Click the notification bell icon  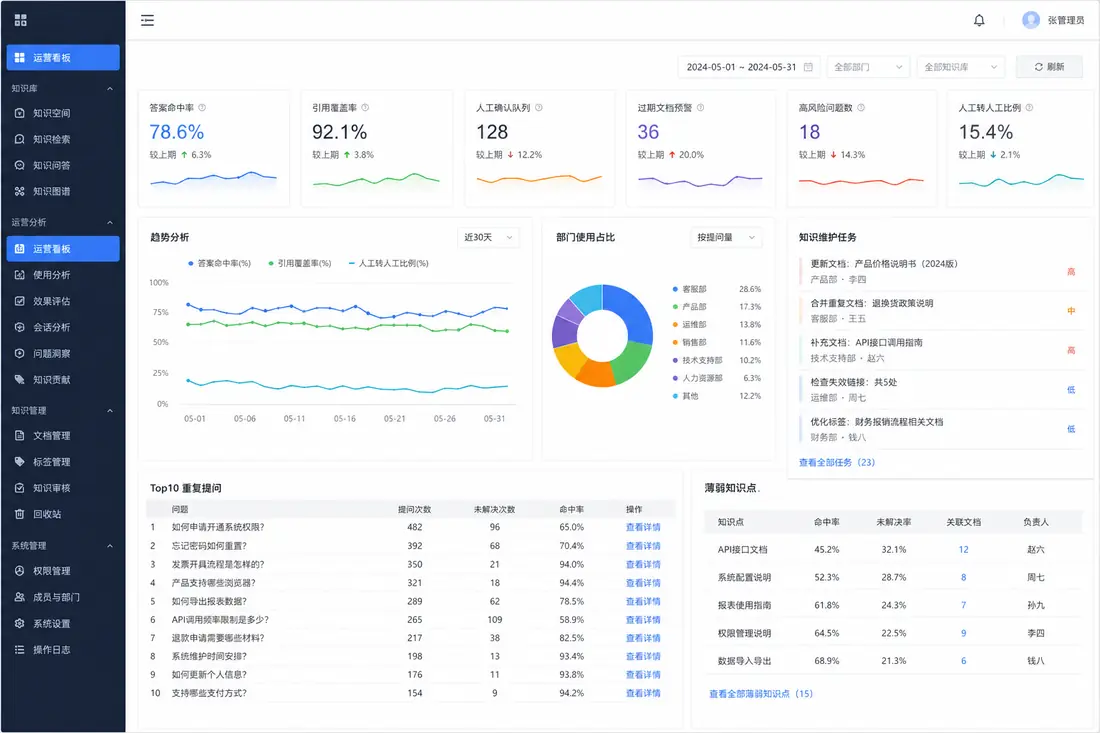coord(979,20)
